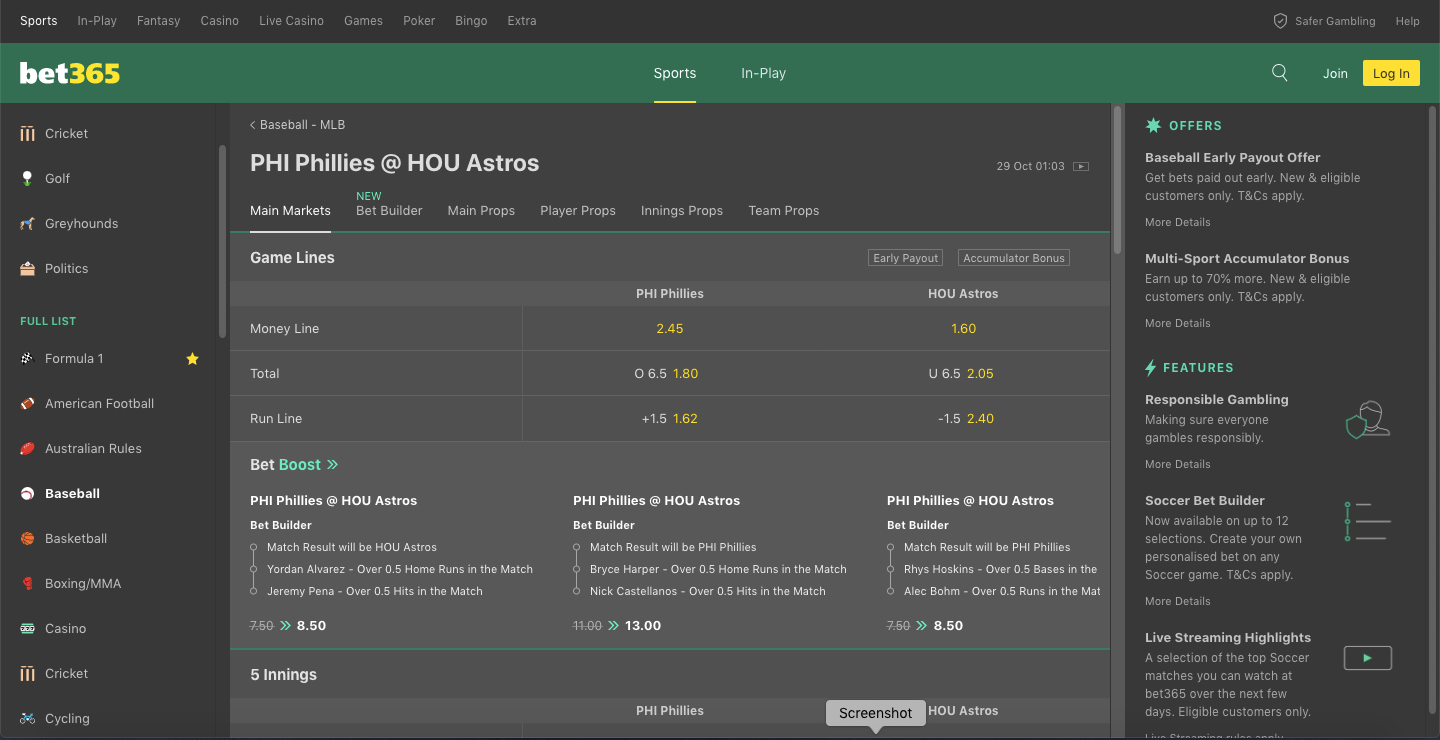Viewport: 1440px width, 740px height.
Task: Open the Team Props tab
Action: pyautogui.click(x=784, y=210)
